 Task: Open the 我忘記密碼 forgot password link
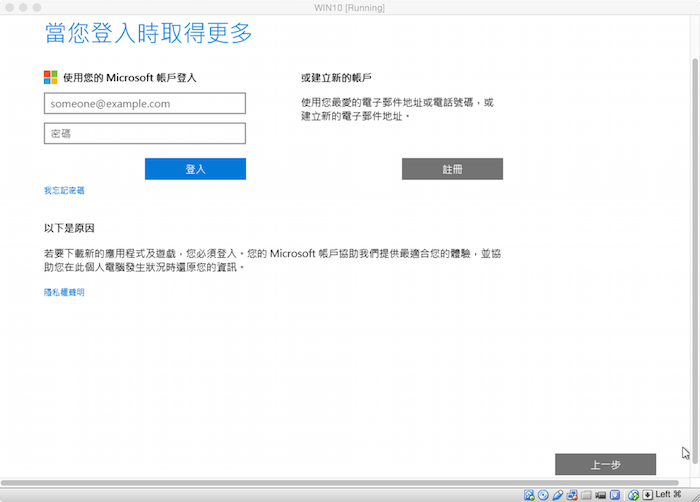pyautogui.click(x=64, y=190)
